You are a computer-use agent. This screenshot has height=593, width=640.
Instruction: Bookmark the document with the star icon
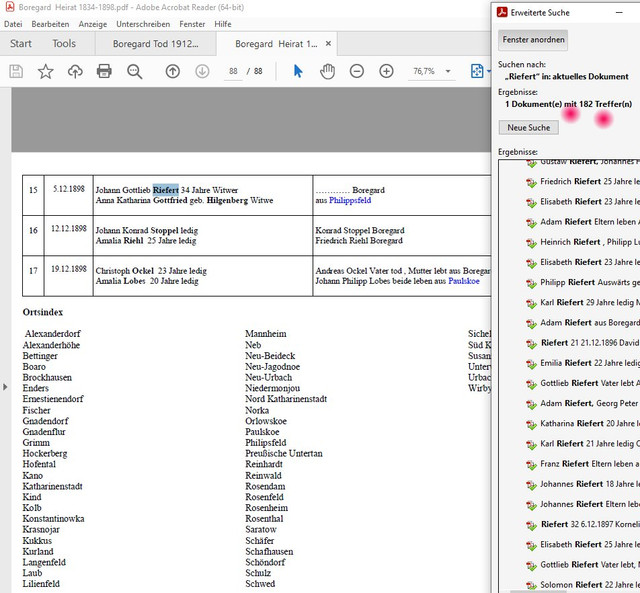coord(45,71)
